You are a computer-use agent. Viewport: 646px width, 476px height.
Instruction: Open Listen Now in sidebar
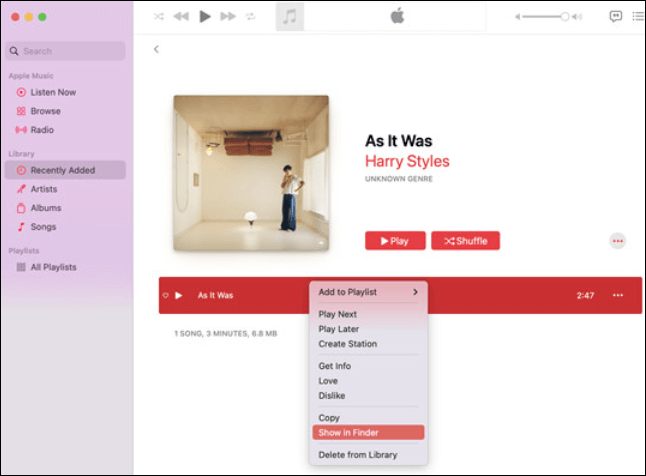52,92
